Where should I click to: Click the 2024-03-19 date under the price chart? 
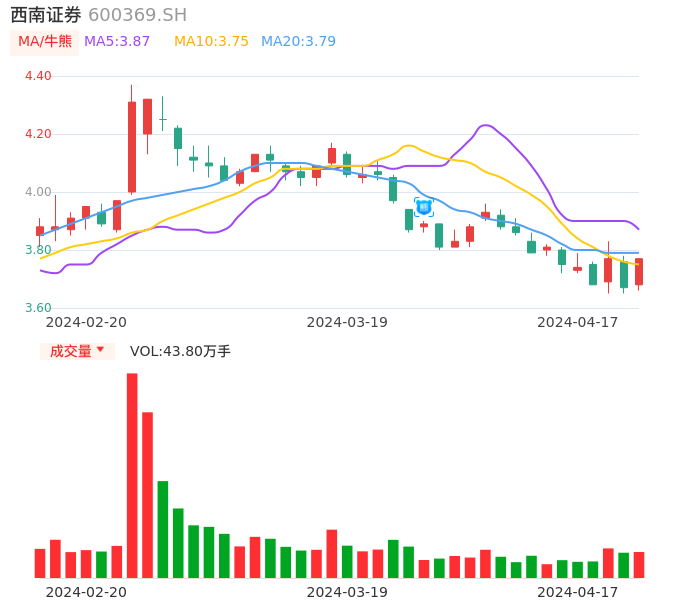(x=347, y=322)
